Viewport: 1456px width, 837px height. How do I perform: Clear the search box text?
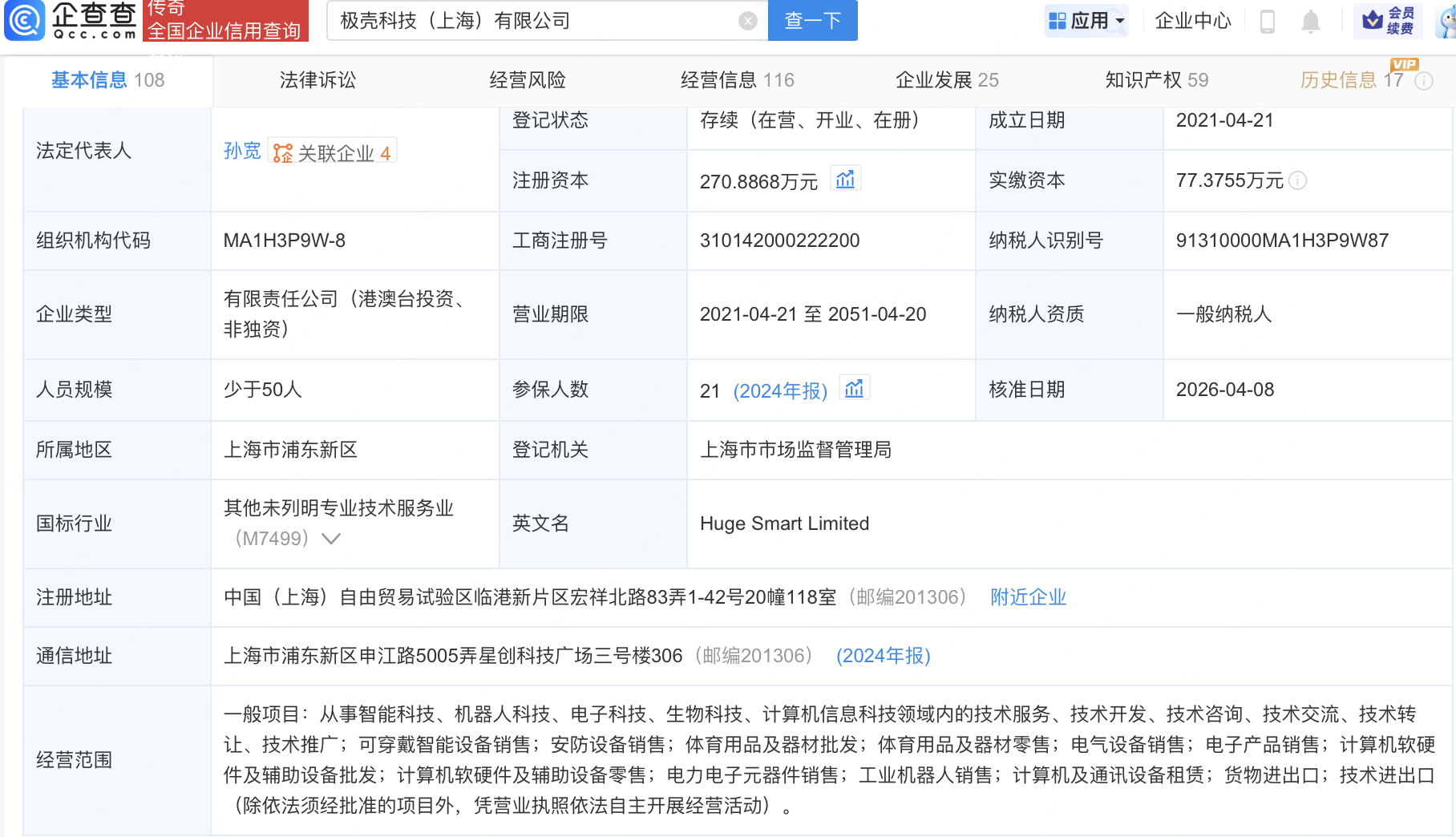tap(747, 21)
